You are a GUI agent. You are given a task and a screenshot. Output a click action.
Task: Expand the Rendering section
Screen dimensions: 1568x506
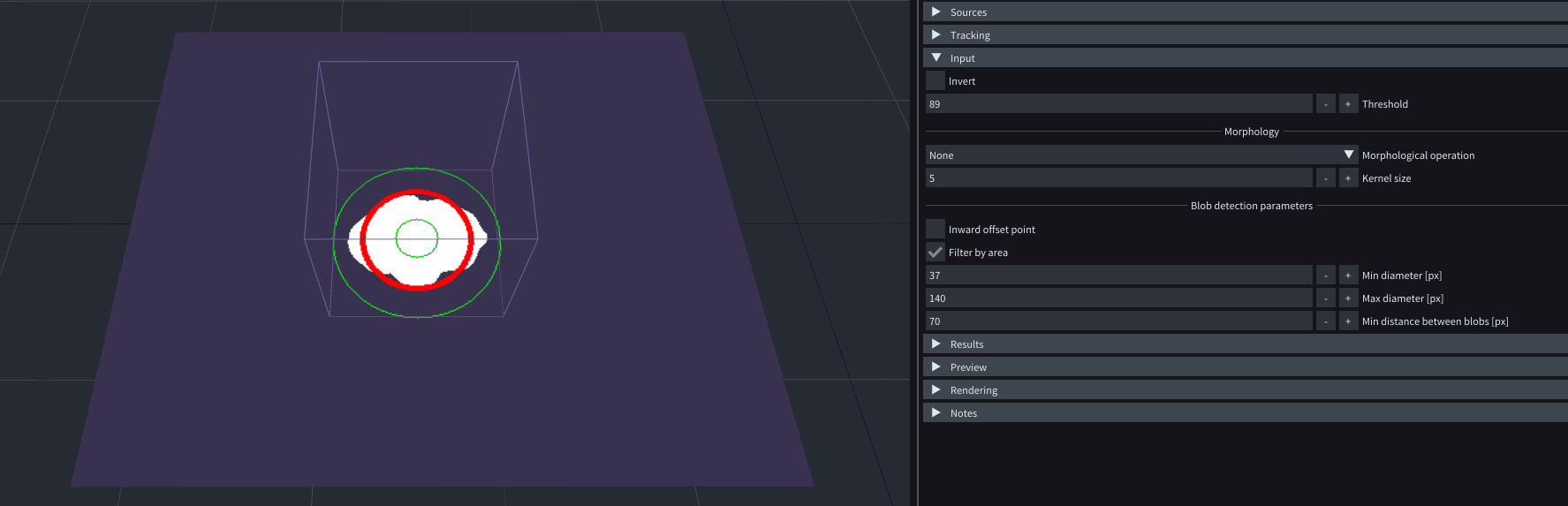(1245, 389)
